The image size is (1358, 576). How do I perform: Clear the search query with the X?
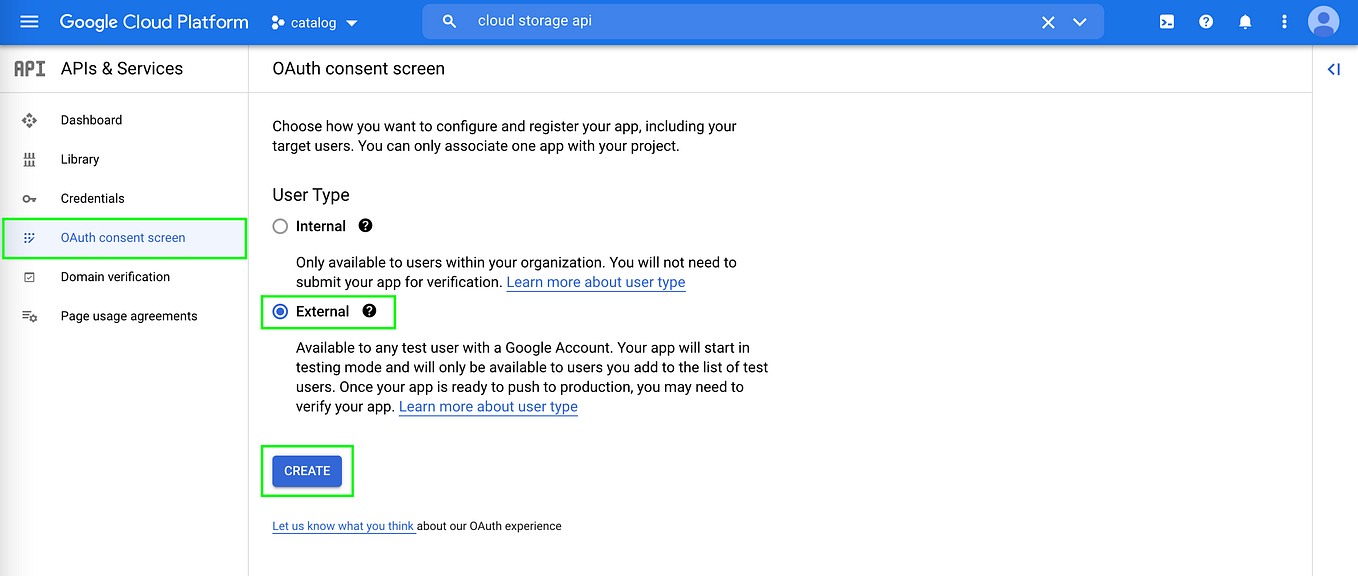pyautogui.click(x=1047, y=21)
